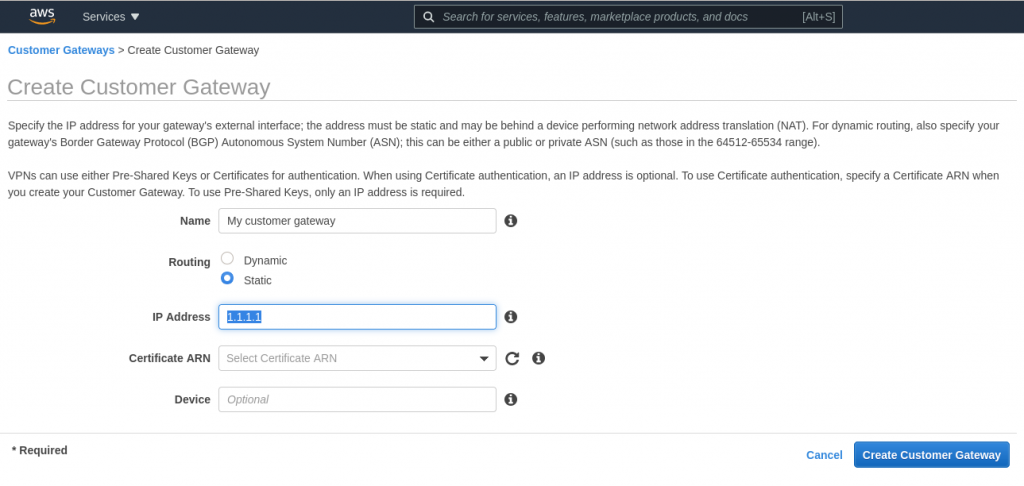Click into the Name text field

pos(357,221)
